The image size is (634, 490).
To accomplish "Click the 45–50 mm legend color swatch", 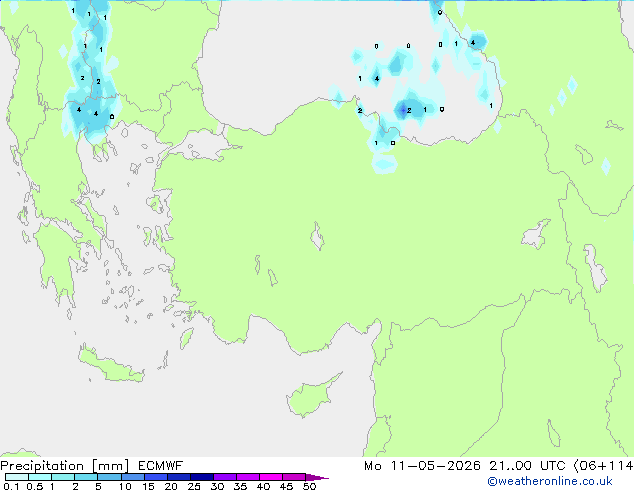I will click(x=294, y=477).
